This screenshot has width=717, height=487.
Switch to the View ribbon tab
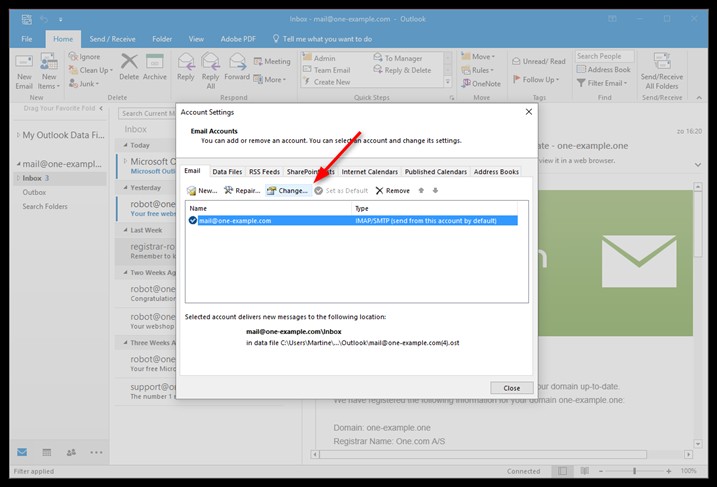[x=196, y=39]
